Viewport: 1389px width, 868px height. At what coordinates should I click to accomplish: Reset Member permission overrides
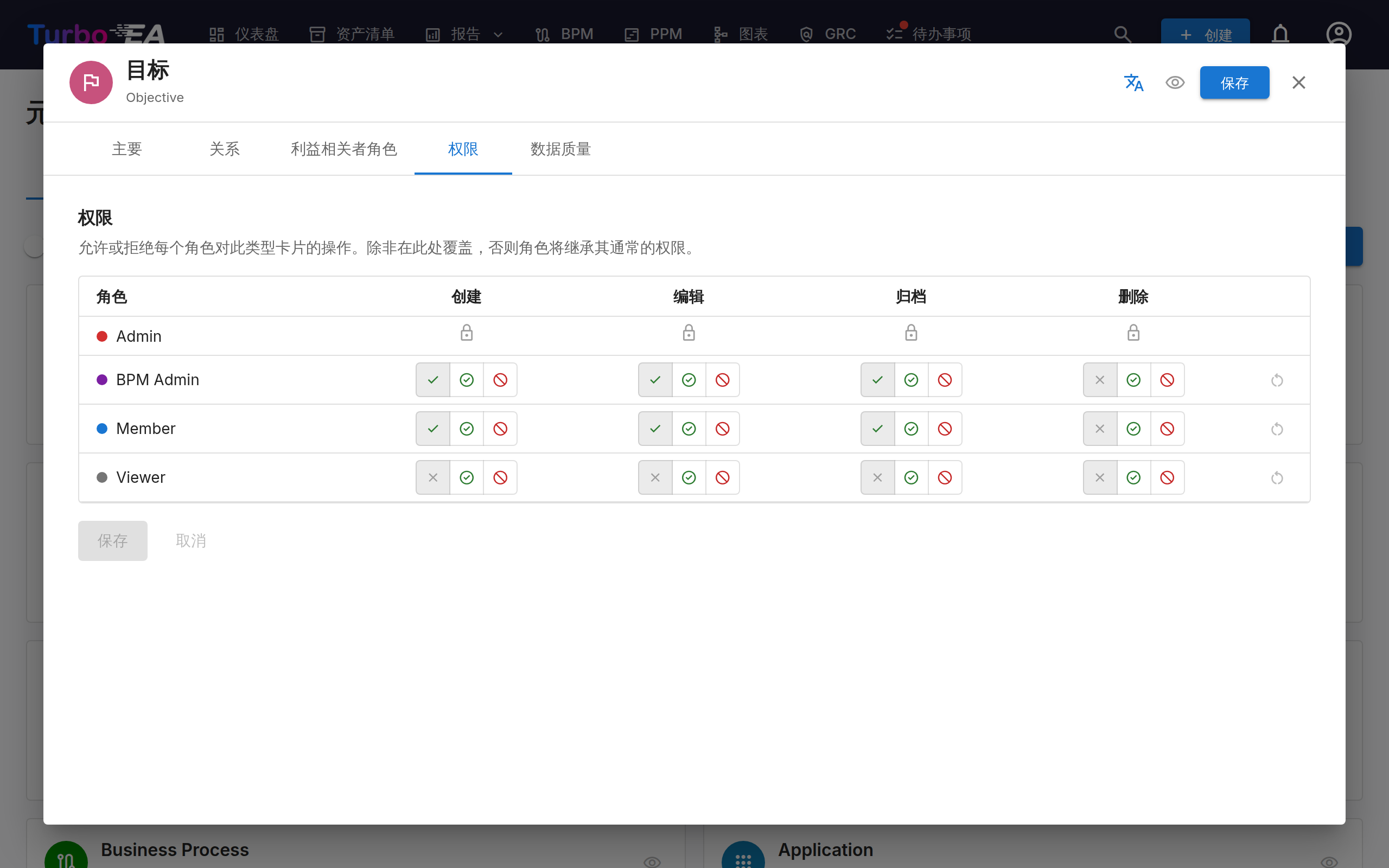coord(1277,429)
